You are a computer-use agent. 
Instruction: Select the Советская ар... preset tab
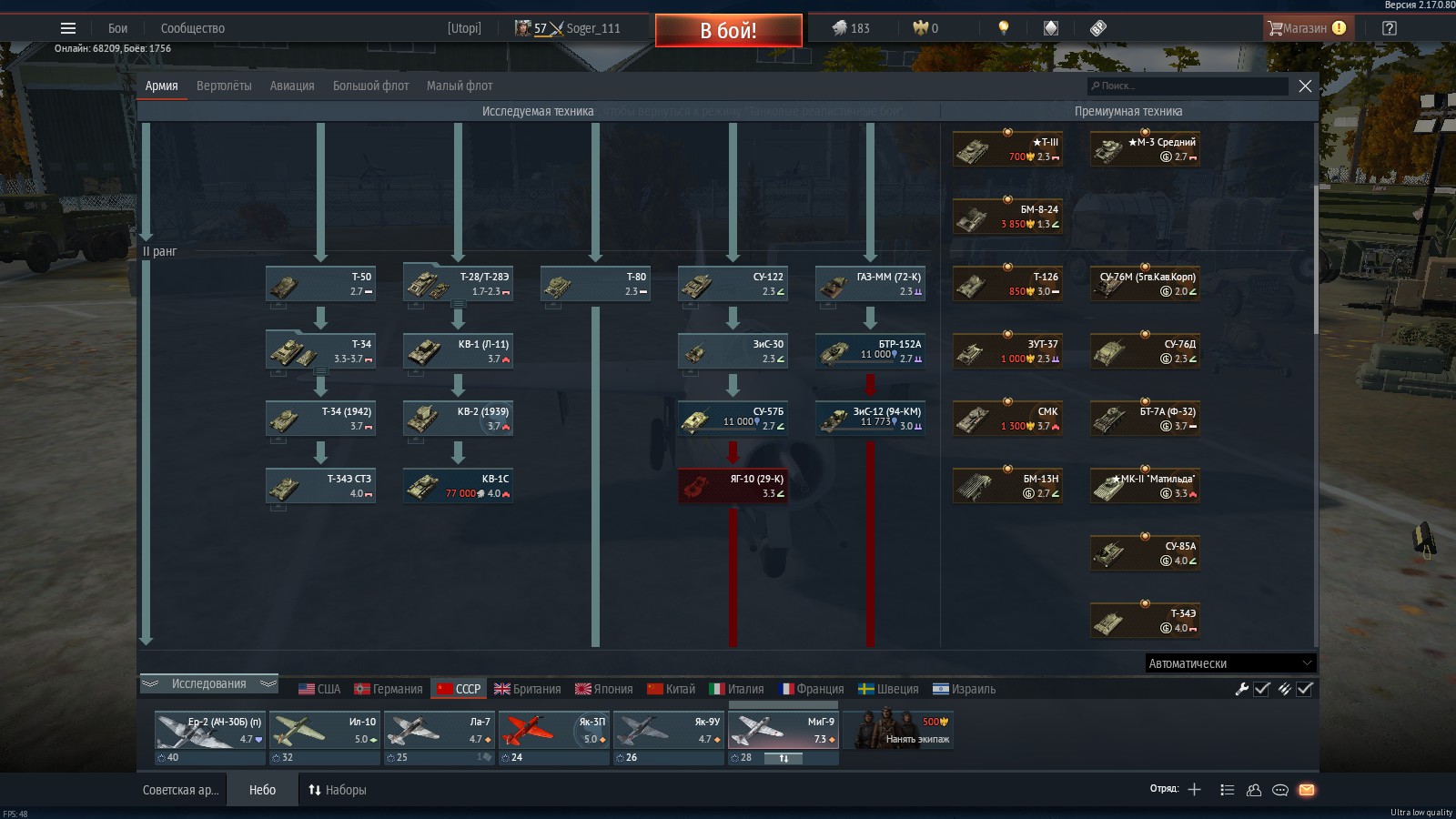(181, 790)
